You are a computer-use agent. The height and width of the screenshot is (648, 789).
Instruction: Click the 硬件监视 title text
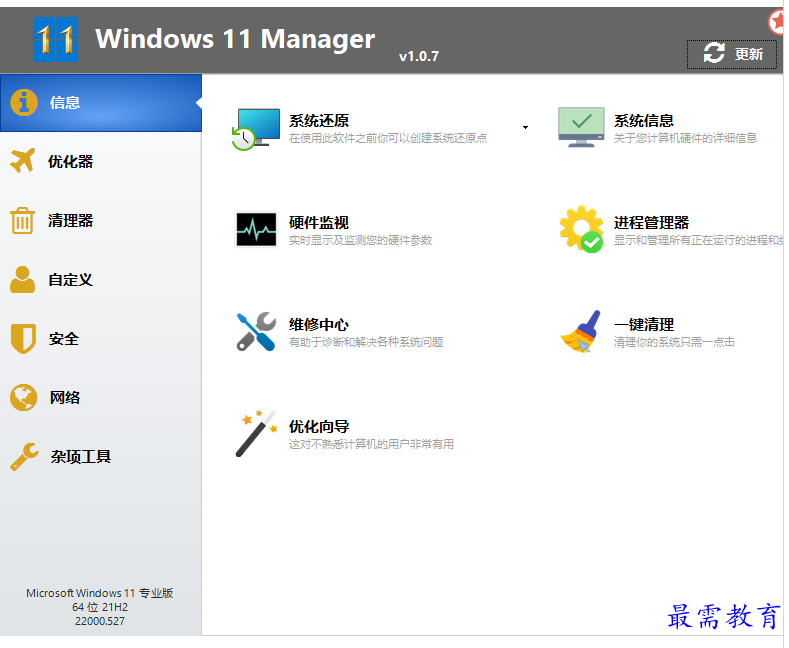(x=319, y=222)
